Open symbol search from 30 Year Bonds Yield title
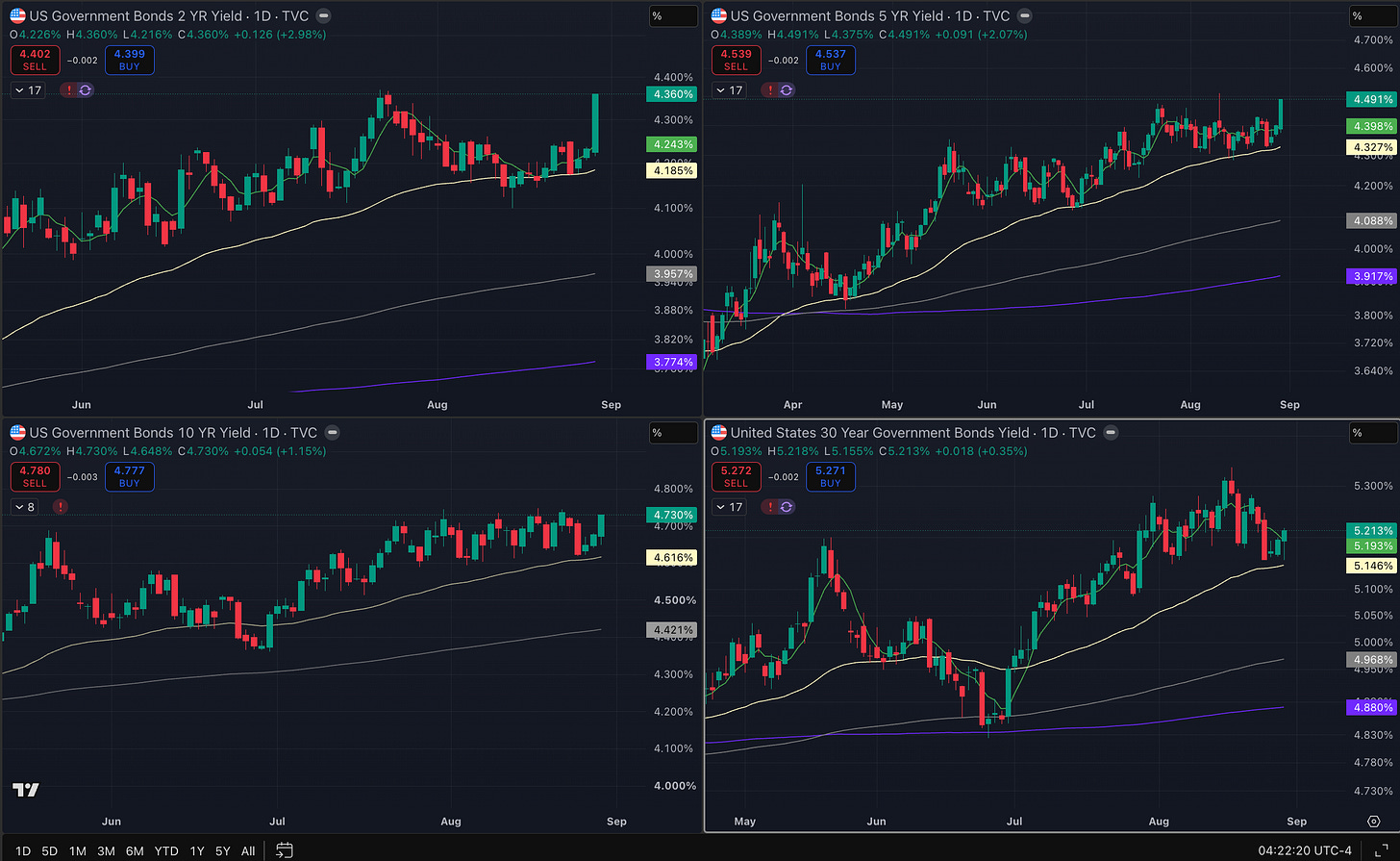 click(x=880, y=433)
